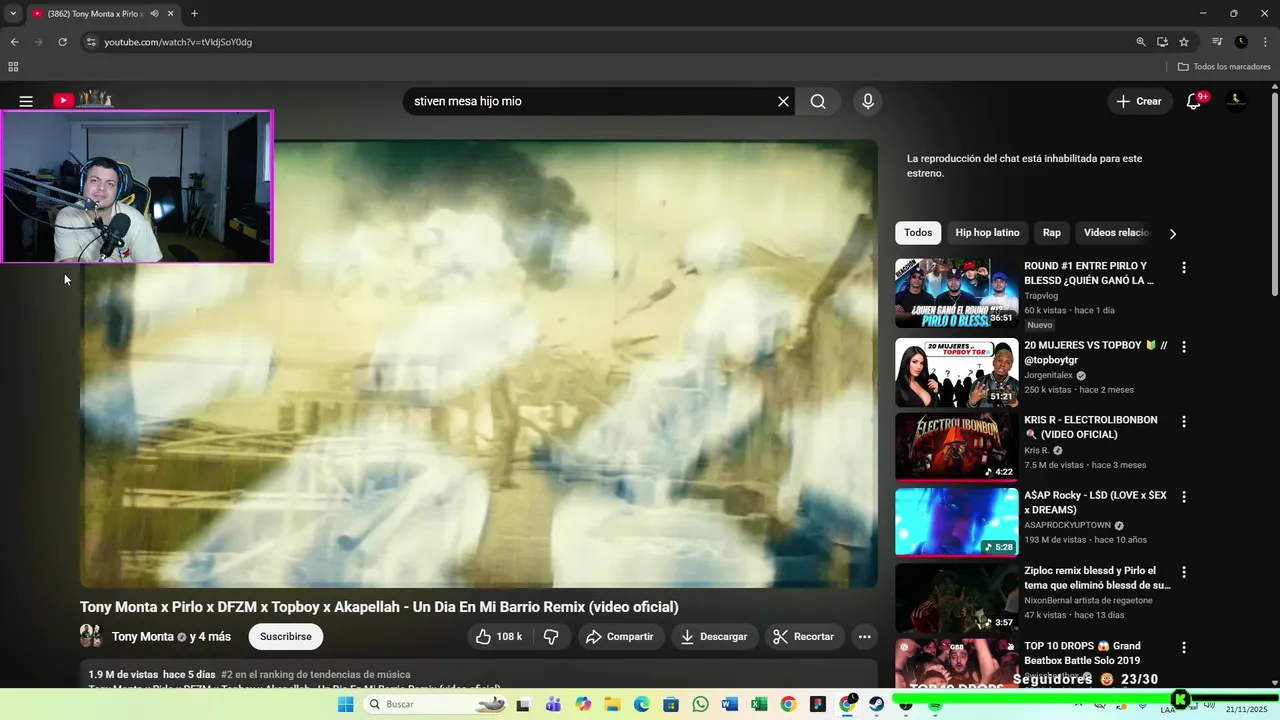The image size is (1280, 720).
Task: Open Word from the taskbar
Action: click(729, 704)
